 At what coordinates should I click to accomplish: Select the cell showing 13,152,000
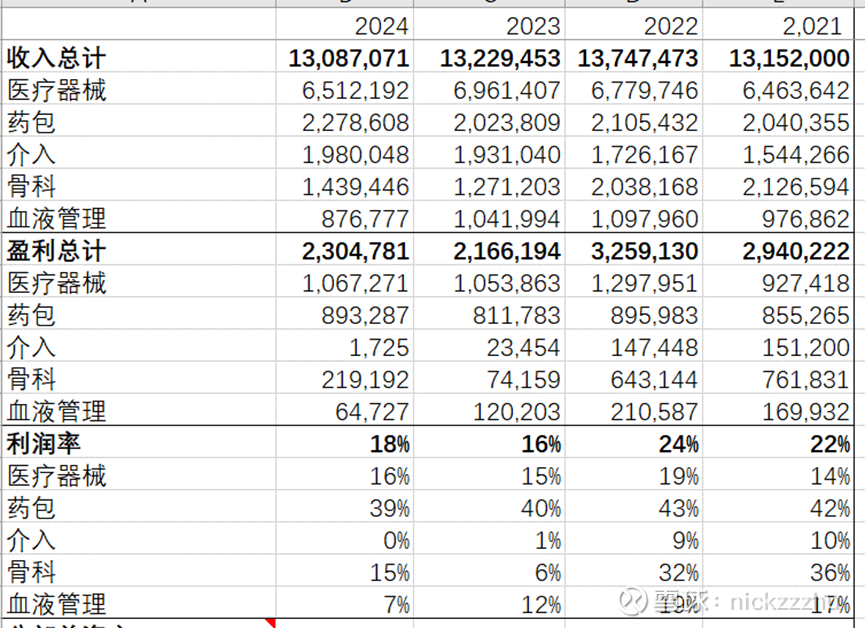point(778,58)
